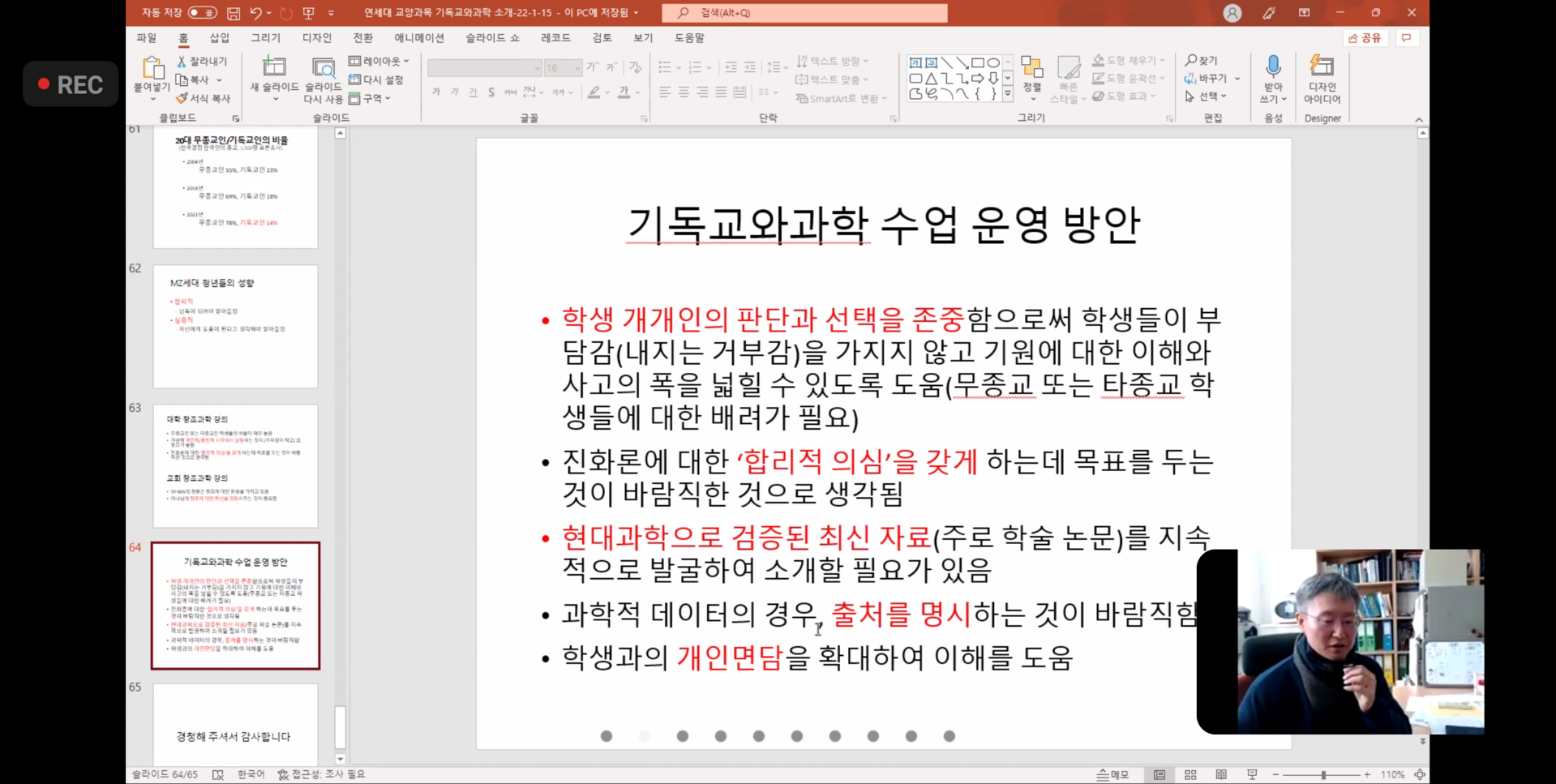This screenshot has height=784, width=1556.
Task: Center align text
Action: (684, 92)
